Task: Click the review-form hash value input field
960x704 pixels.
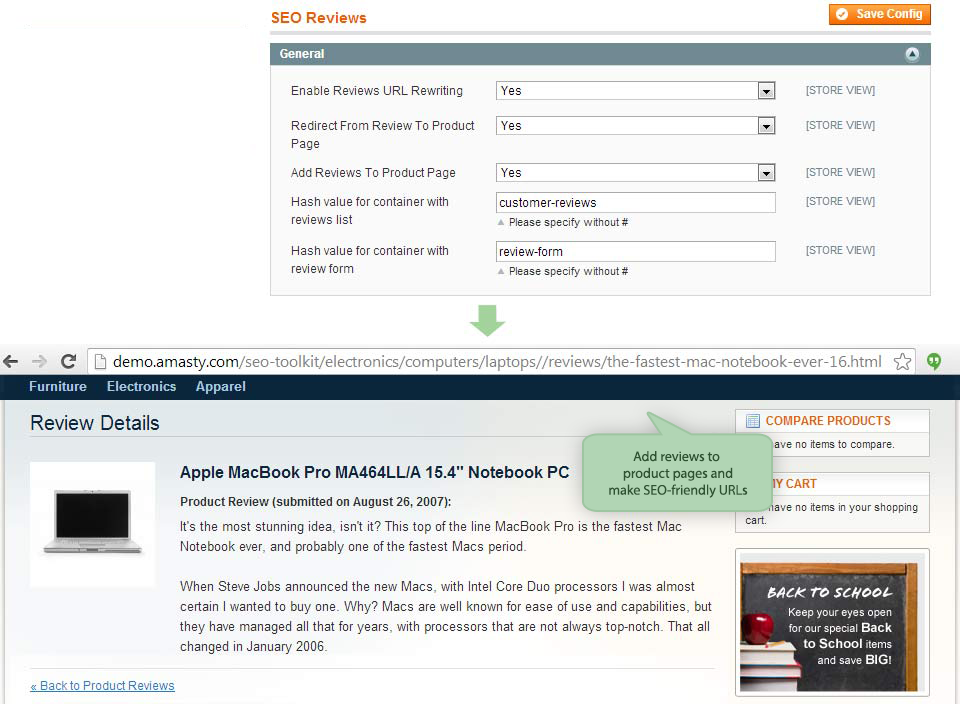Action: pyautogui.click(x=636, y=252)
